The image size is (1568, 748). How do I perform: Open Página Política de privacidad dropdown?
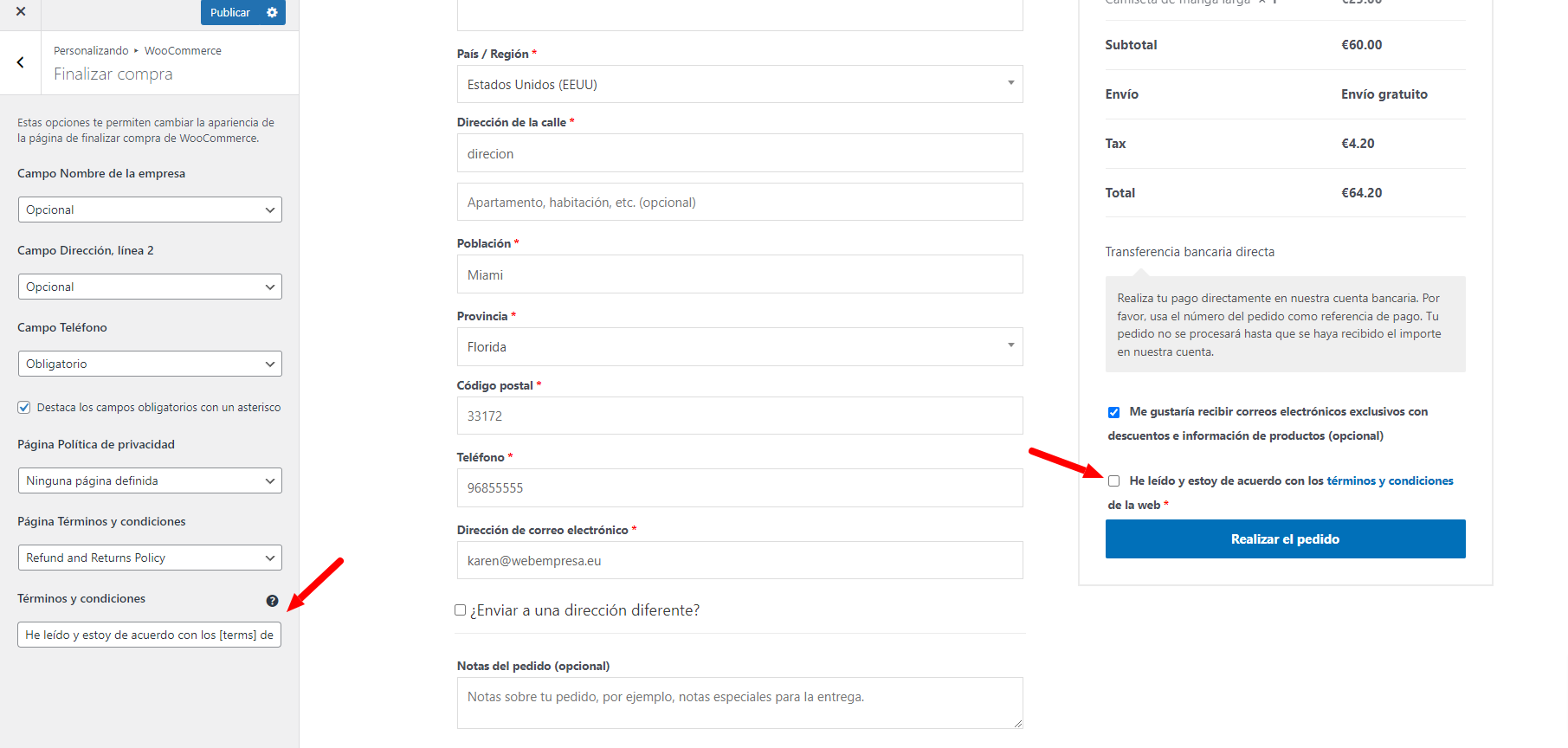point(150,480)
